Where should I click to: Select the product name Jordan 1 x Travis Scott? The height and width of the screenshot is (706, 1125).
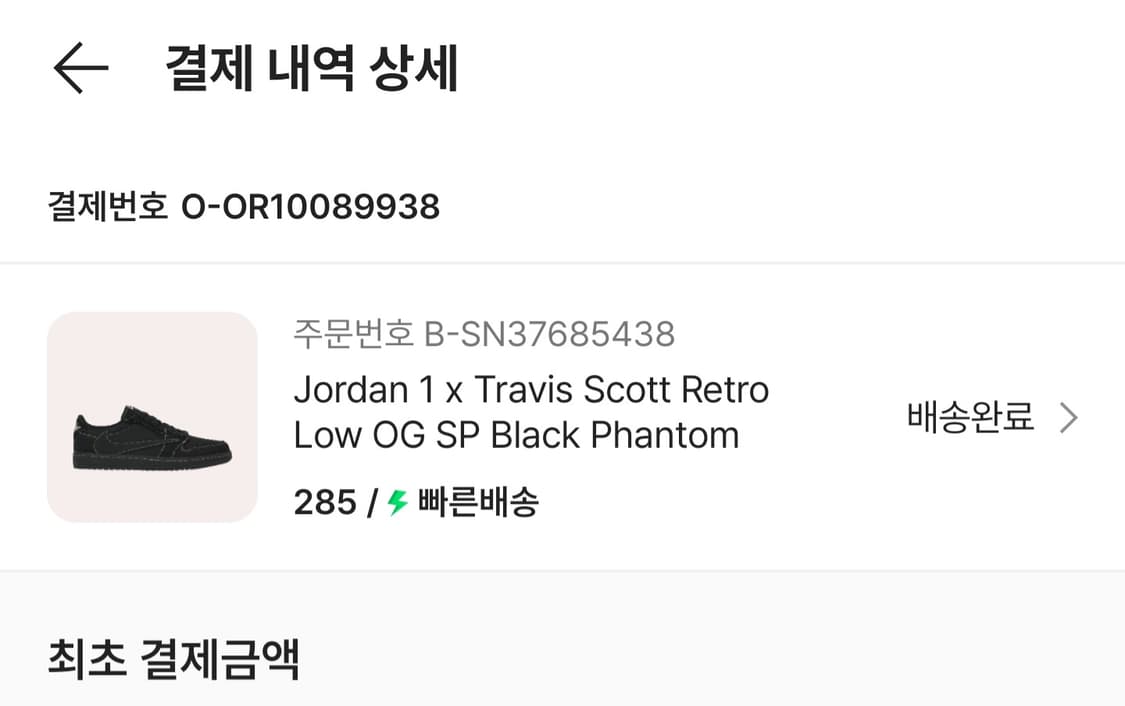[x=531, y=390]
